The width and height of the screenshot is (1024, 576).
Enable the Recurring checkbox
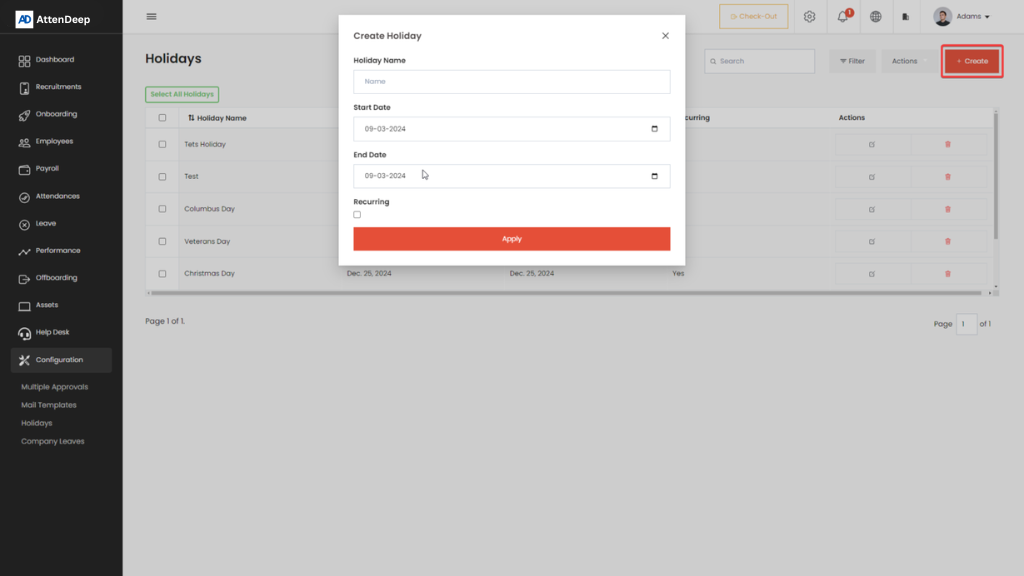coord(357,215)
